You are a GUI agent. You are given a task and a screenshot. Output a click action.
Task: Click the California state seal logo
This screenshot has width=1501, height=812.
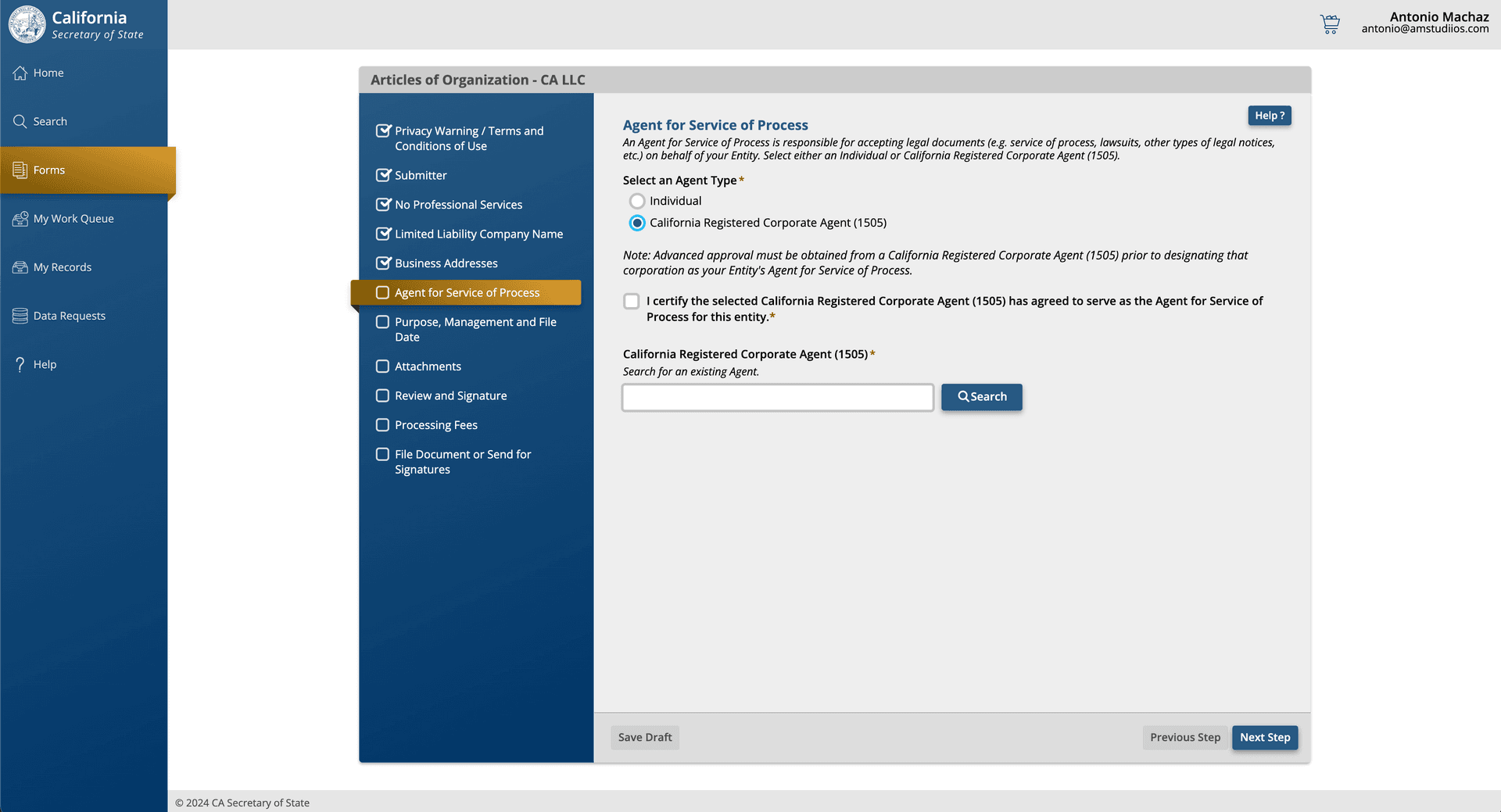click(x=27, y=24)
